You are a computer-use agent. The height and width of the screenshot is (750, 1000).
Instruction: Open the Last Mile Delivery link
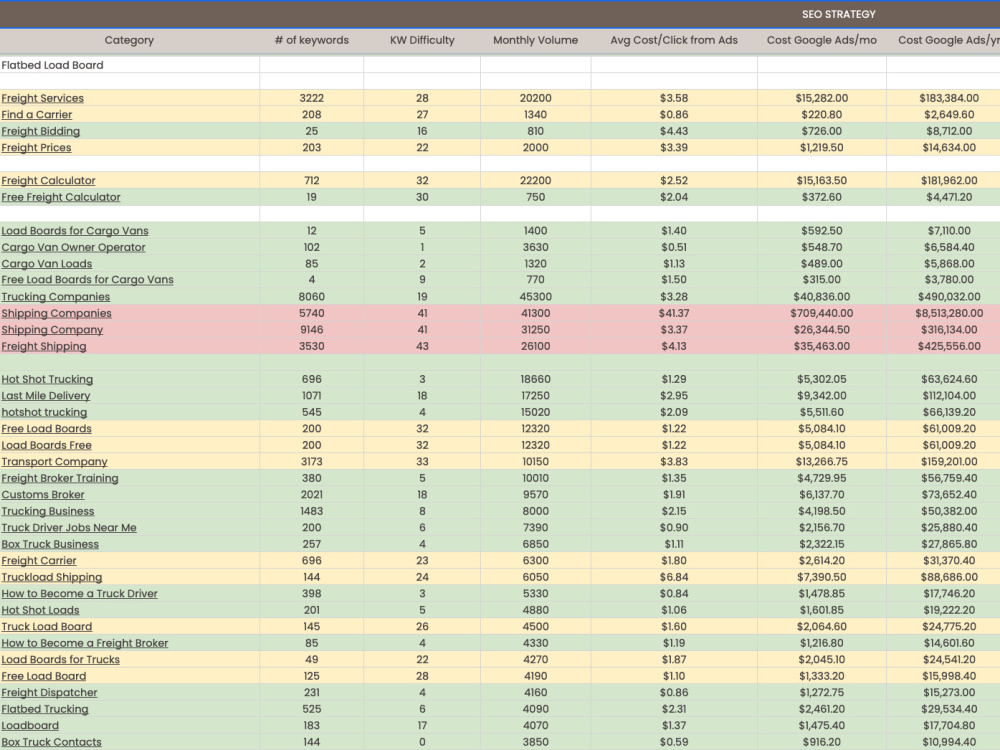coord(45,396)
